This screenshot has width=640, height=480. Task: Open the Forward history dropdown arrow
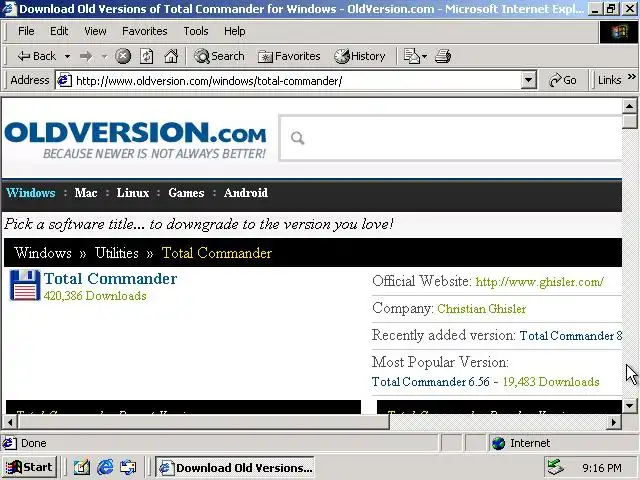tap(104, 56)
